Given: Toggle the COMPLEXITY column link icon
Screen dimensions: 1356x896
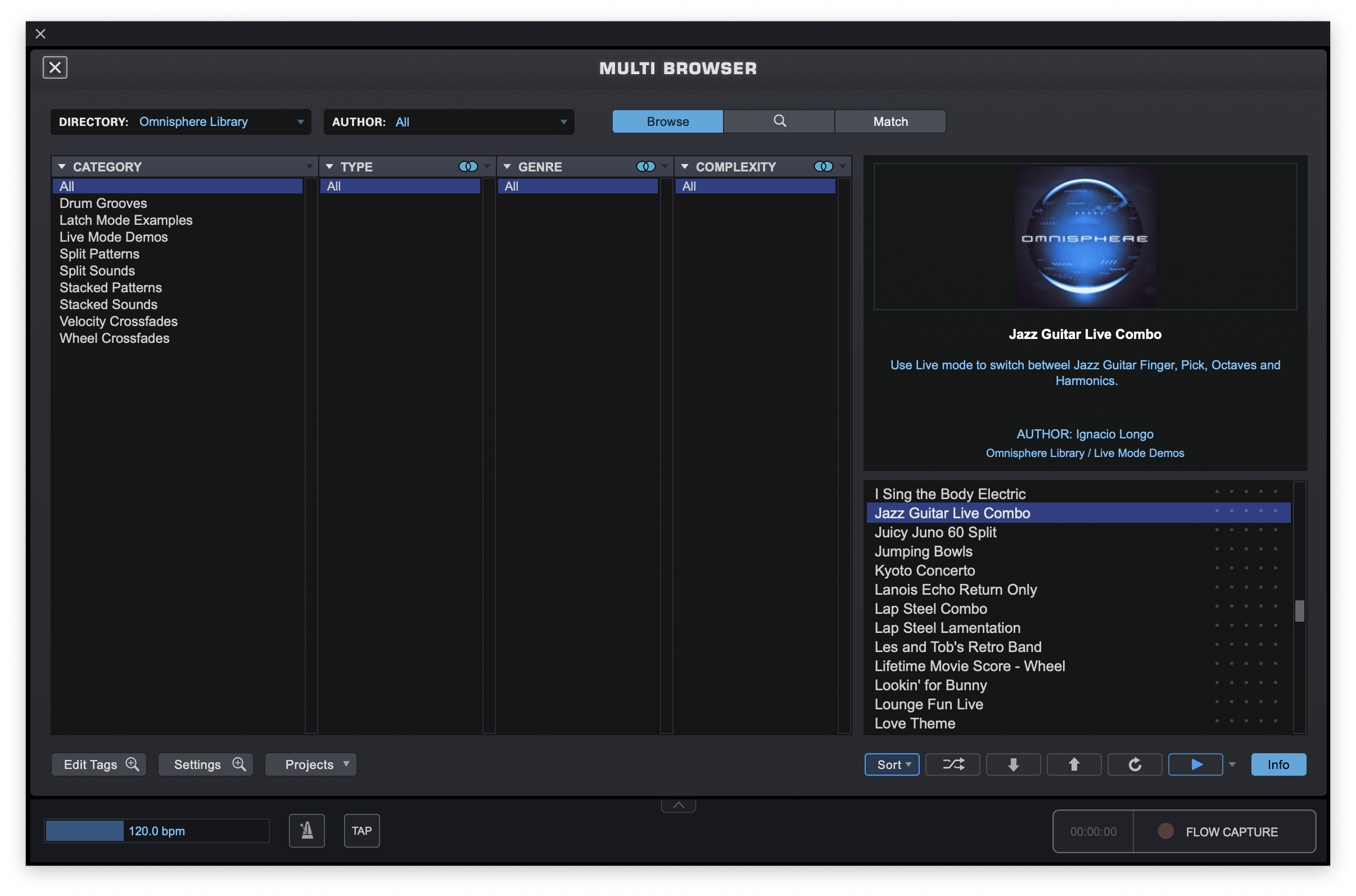Looking at the screenshot, I should click(x=823, y=167).
